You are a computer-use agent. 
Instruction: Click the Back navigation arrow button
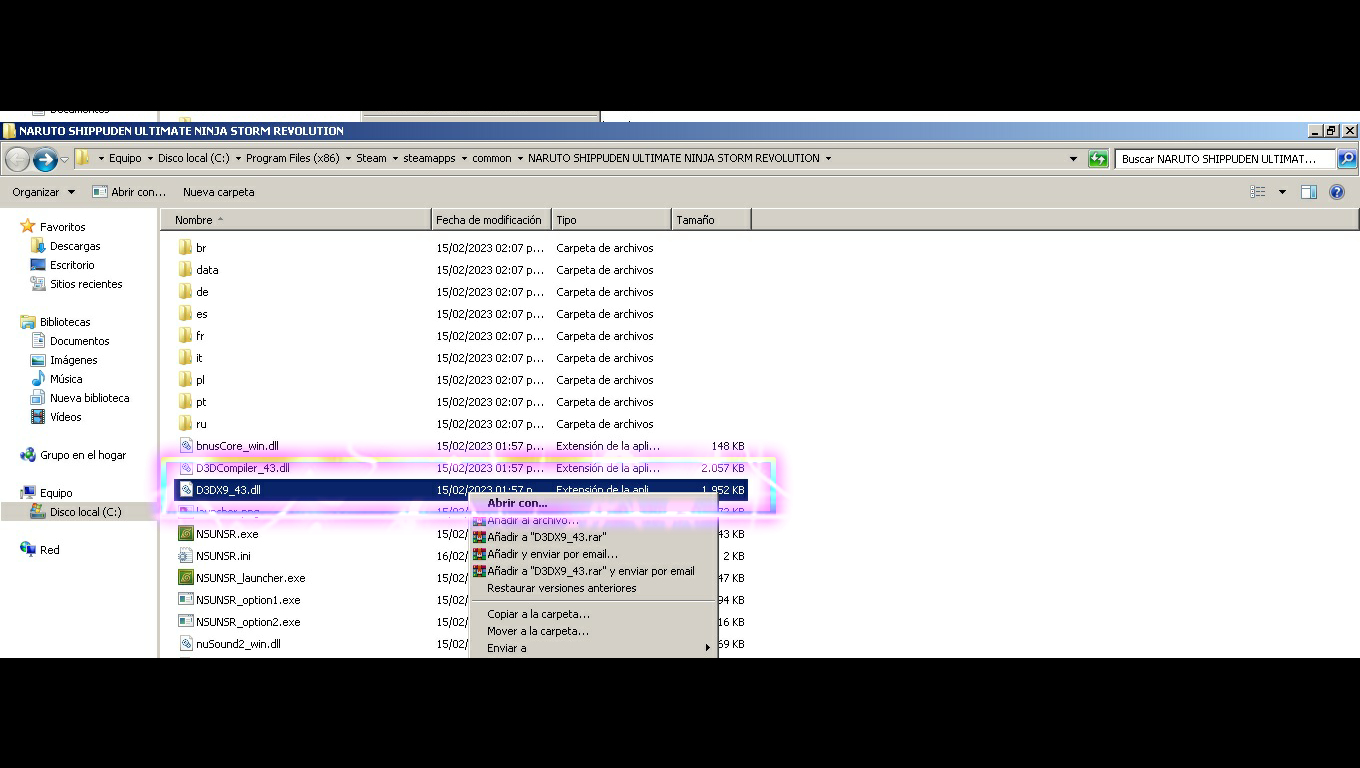pos(17,159)
